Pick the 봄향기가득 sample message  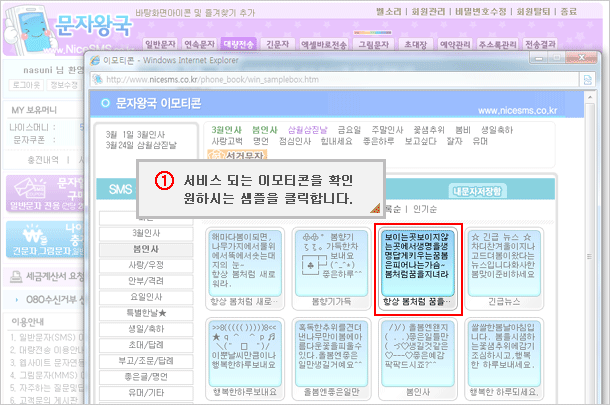click(x=331, y=269)
